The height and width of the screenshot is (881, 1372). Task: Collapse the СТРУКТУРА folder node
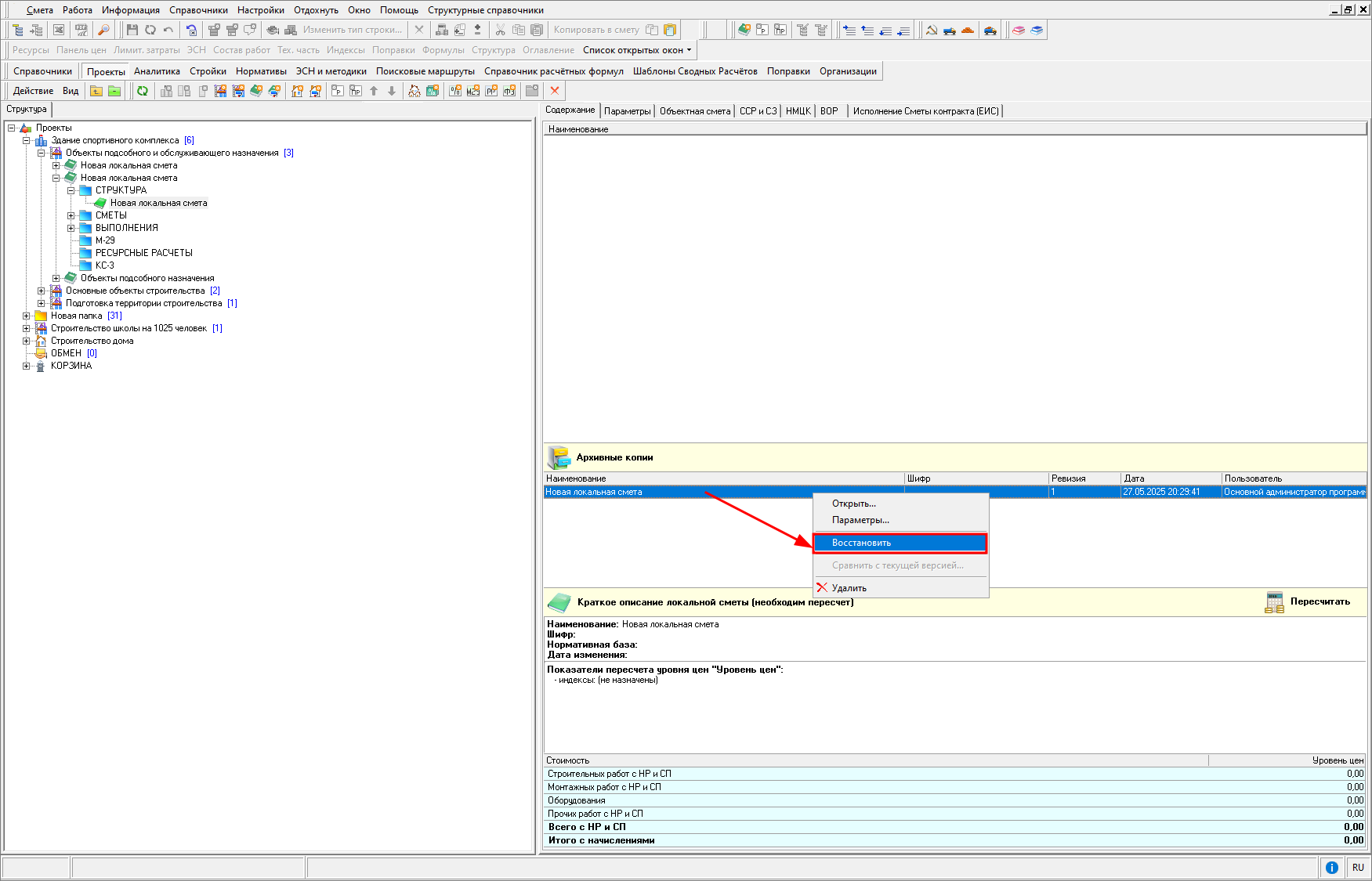coord(71,190)
